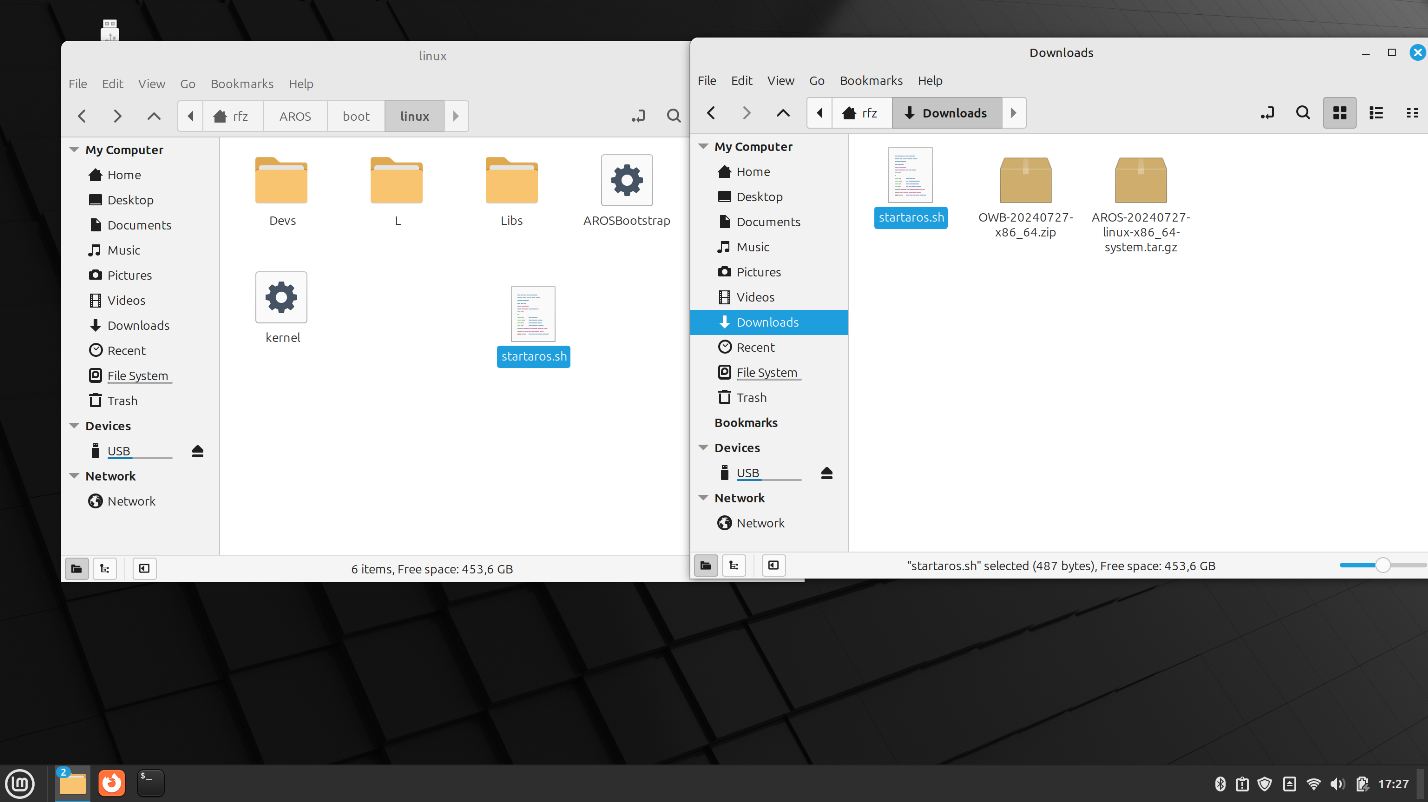1428x802 pixels.
Task: Go up one folder in Downloads window
Action: click(783, 113)
